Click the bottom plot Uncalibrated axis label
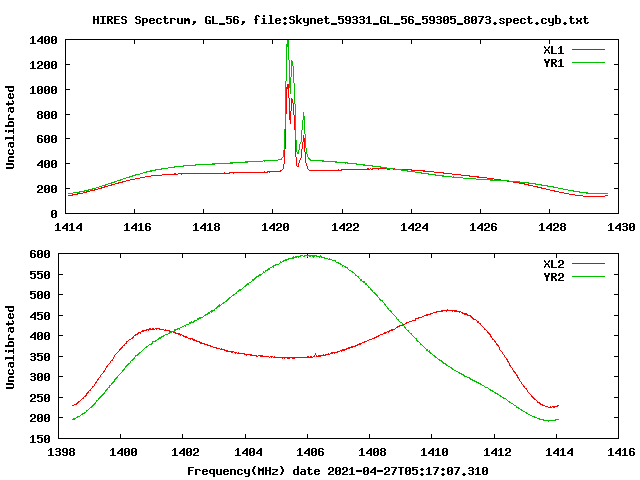This screenshot has height=480, width=640. pos(10,347)
